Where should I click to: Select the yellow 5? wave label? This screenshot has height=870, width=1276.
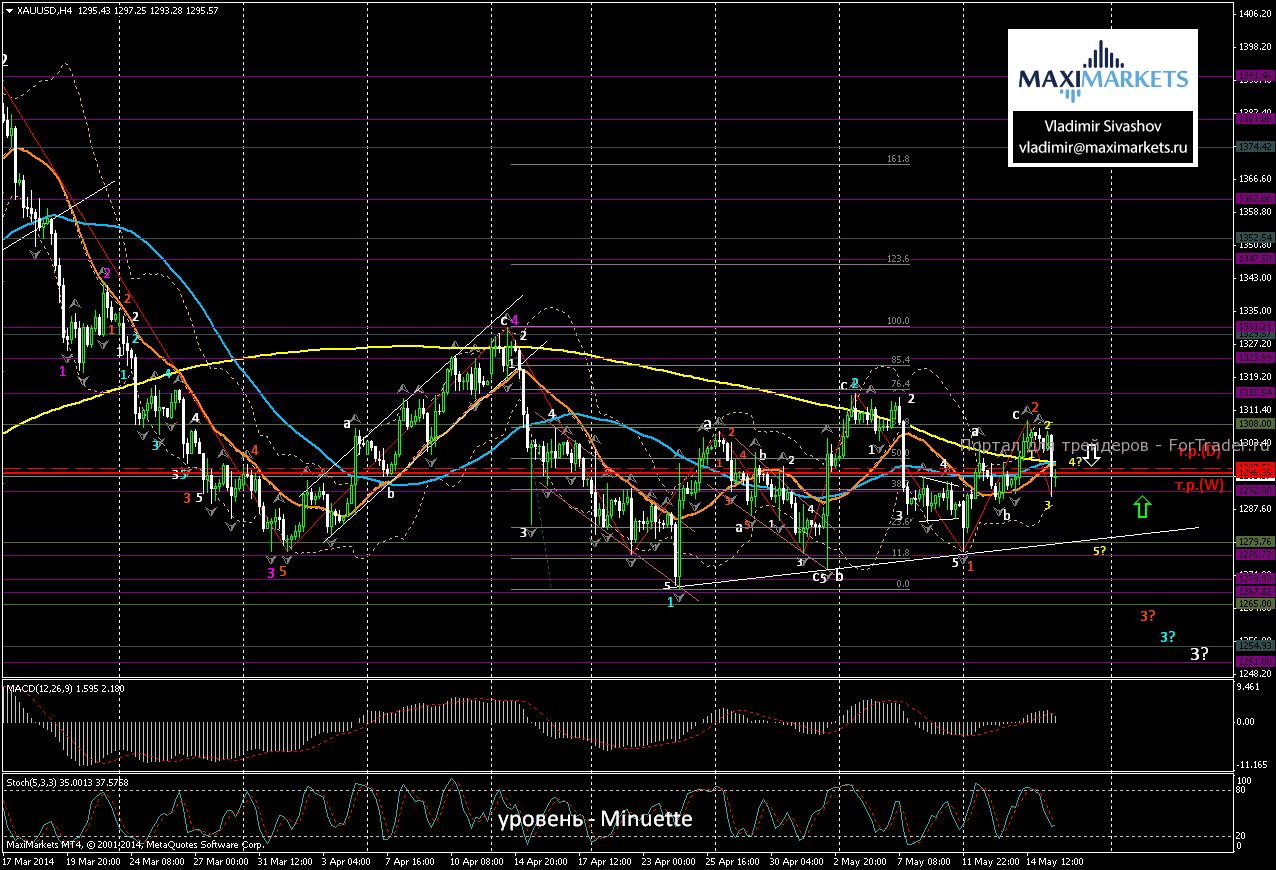click(1099, 551)
